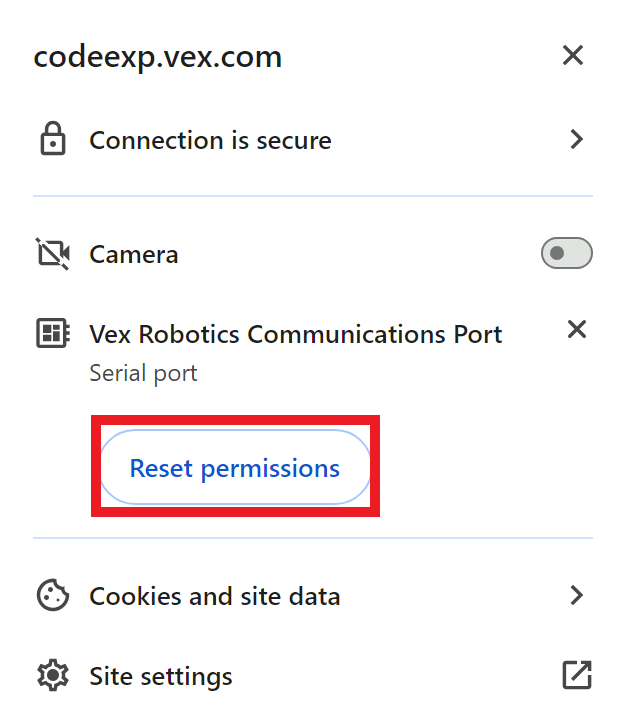Close the site information popup
Viewport: 626px width, 722px height.
coord(572,56)
